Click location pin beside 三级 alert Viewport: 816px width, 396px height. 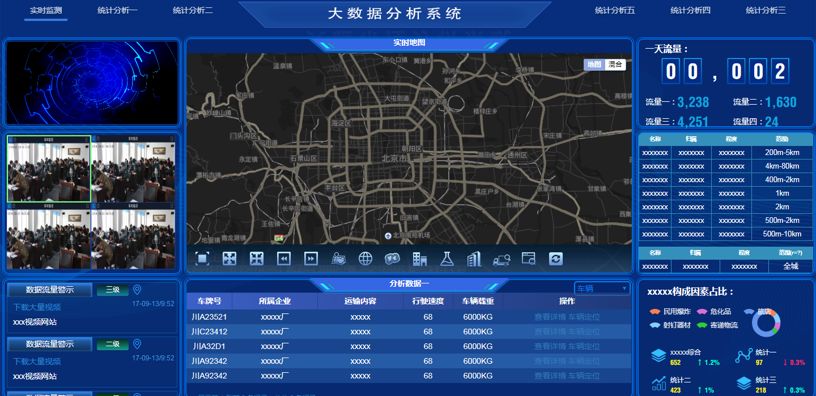[137, 290]
